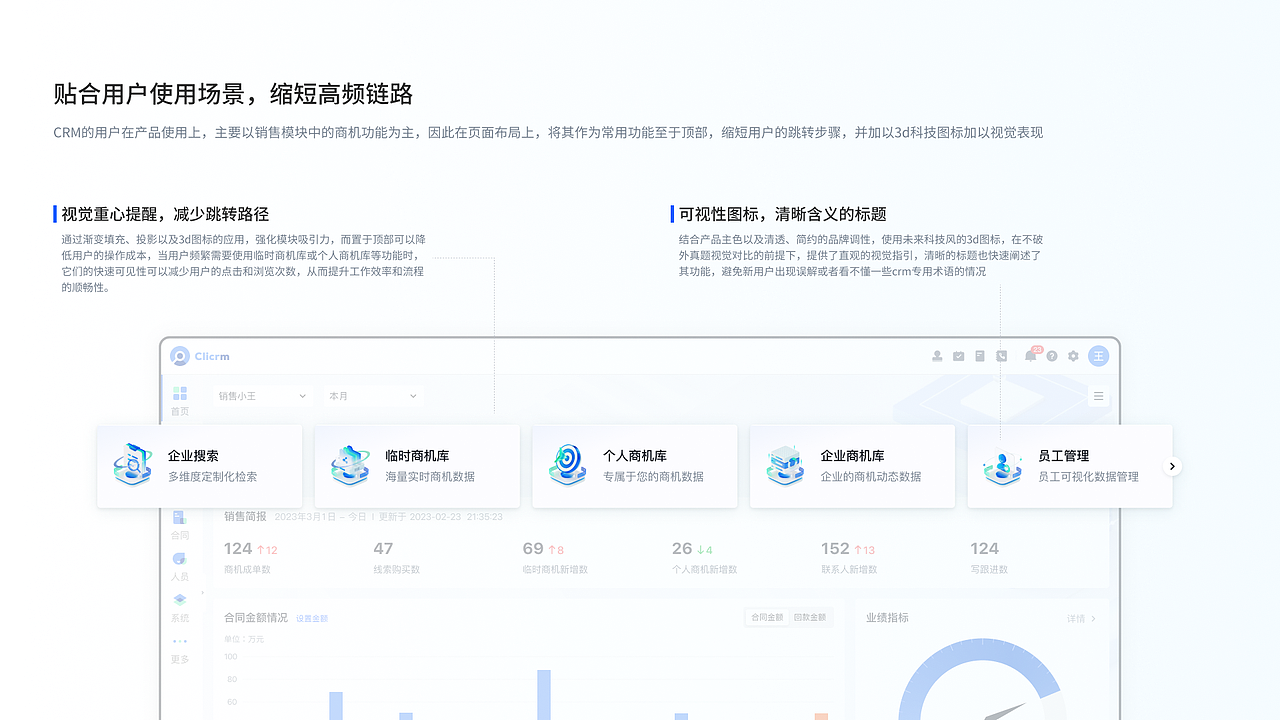Click the calendar task icon in the header
This screenshot has height=720, width=1280.
click(958, 356)
